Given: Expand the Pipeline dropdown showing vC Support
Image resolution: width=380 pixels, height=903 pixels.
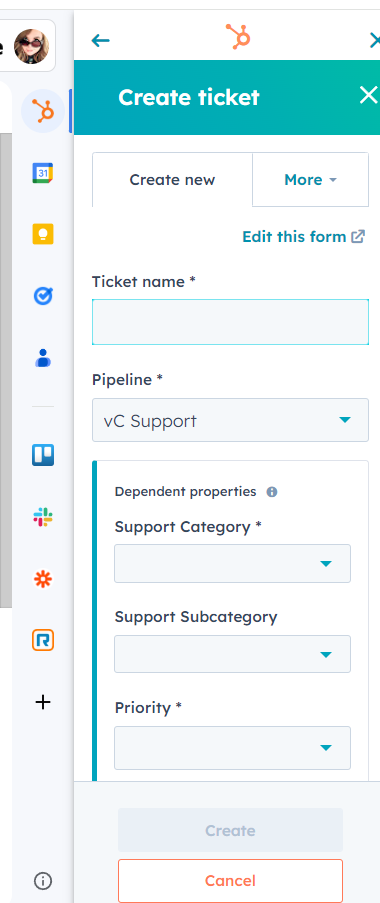Looking at the screenshot, I should pyautogui.click(x=230, y=420).
